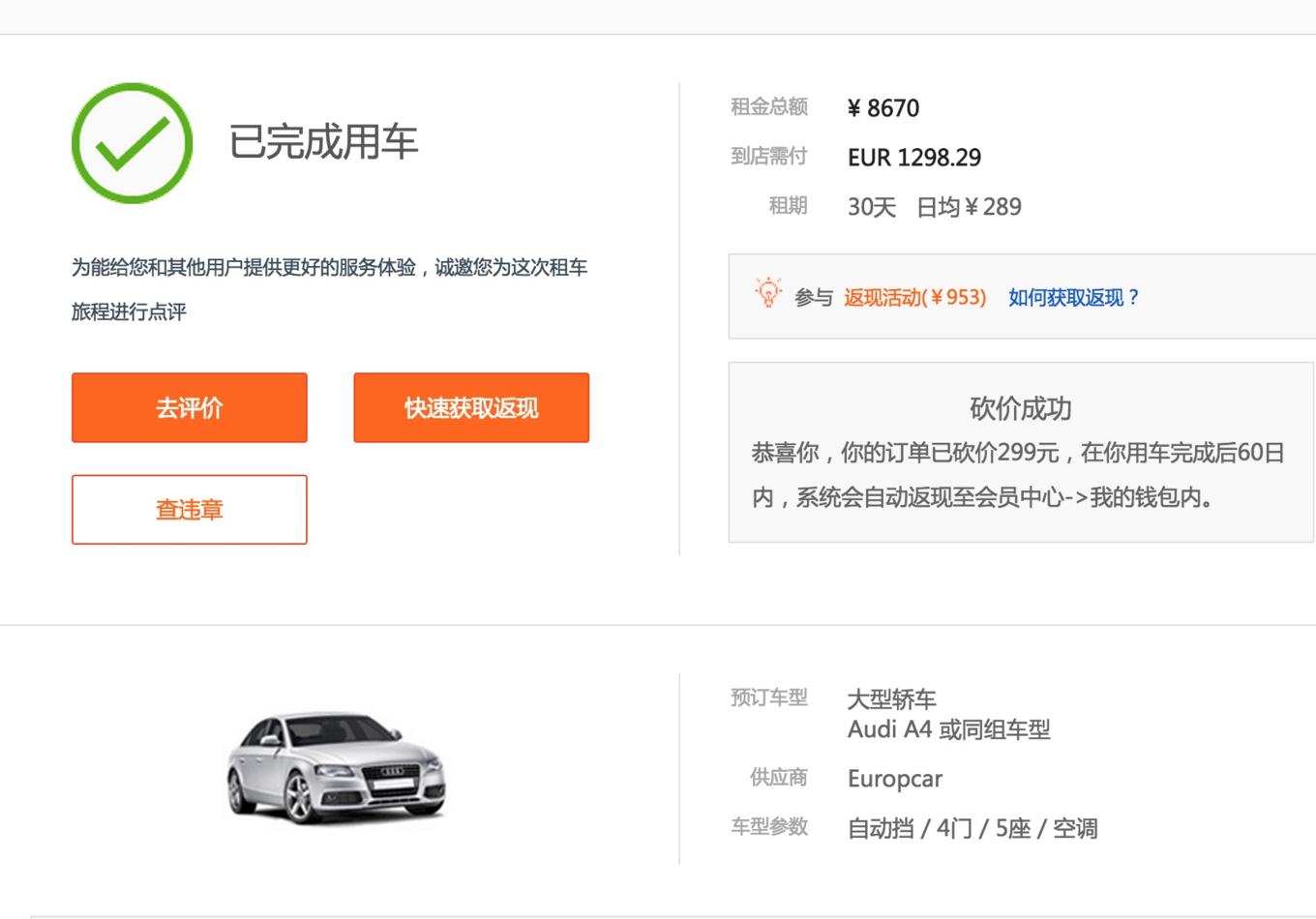Click the 日均￥289 daily rate text
1316x919 pixels.
(x=969, y=207)
